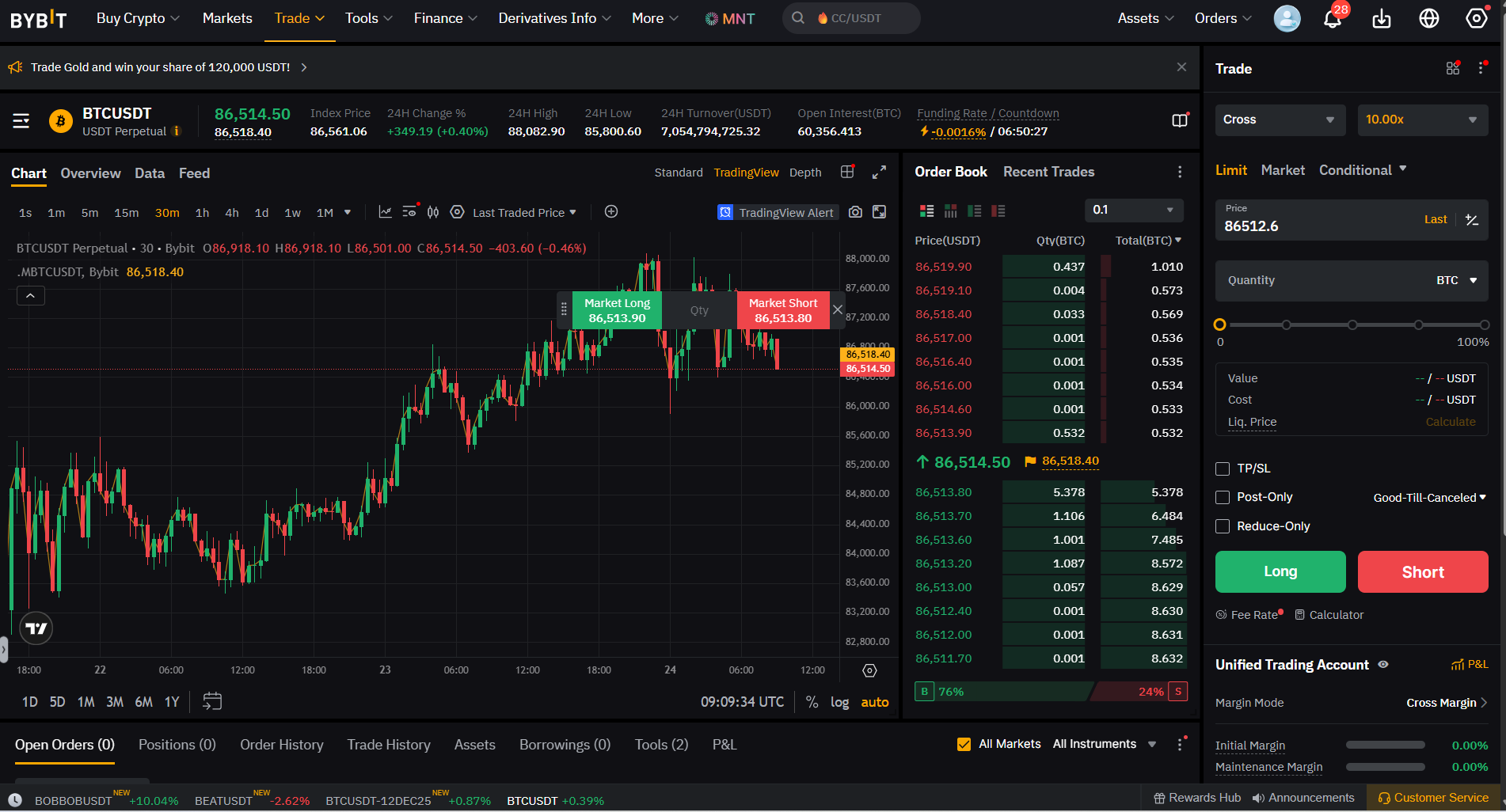Viewport: 1506px width, 812px height.
Task: Open the 10.00x leverage dropdown
Action: [x=1423, y=120]
